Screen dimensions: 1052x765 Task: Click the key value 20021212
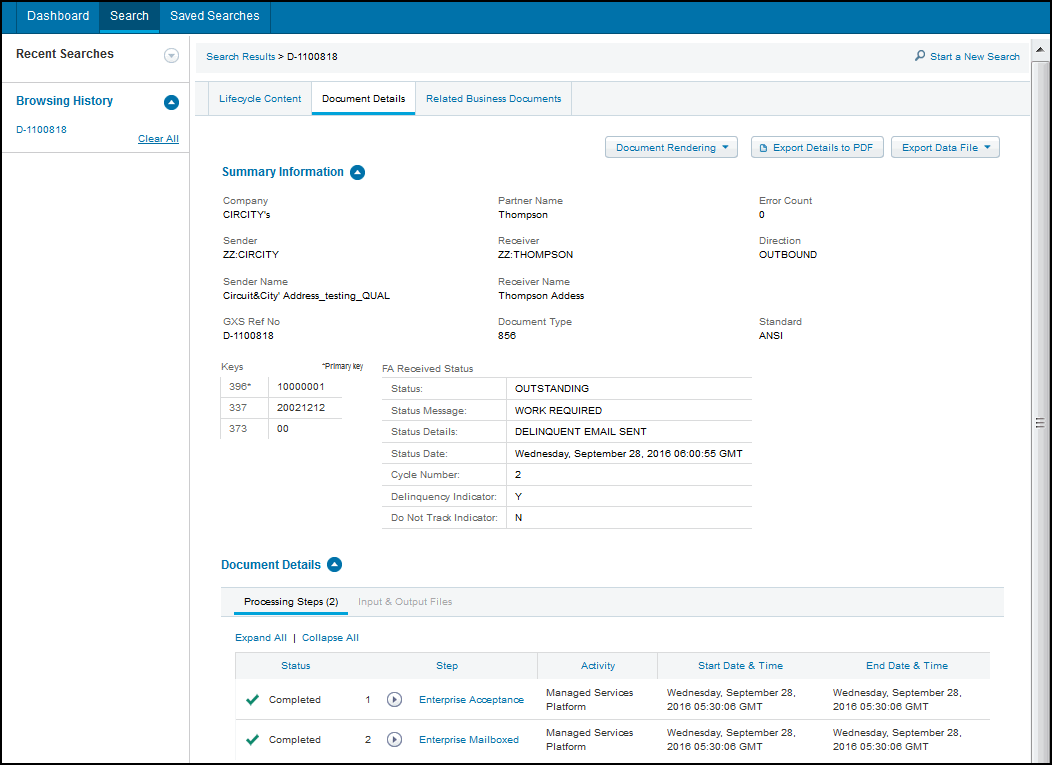(x=301, y=407)
